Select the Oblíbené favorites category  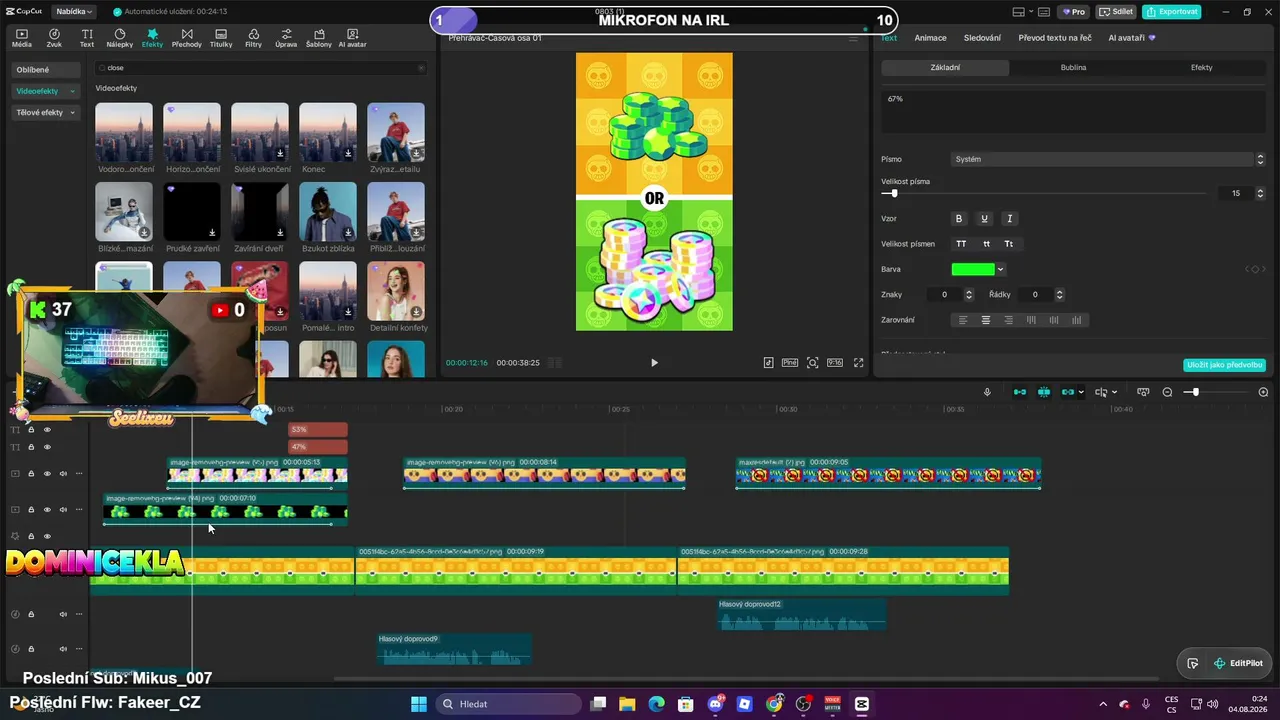click(45, 70)
